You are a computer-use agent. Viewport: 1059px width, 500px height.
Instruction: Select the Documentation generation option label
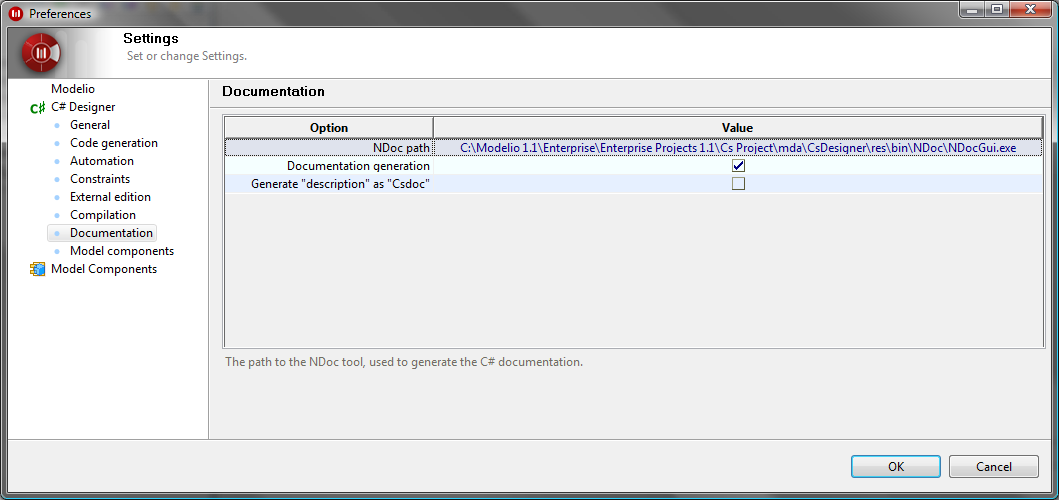(x=359, y=166)
